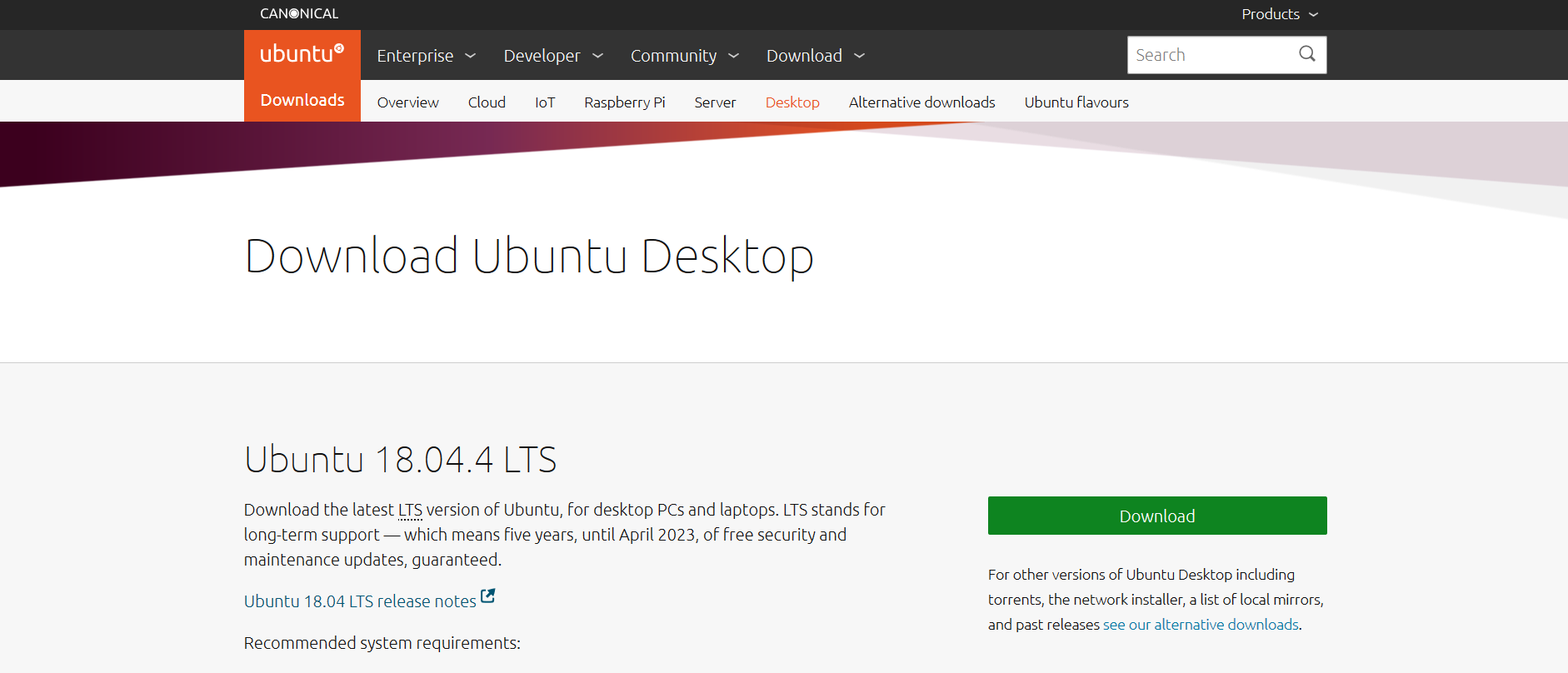Expand the Enterprise menu
1568x673 pixels.
point(426,56)
